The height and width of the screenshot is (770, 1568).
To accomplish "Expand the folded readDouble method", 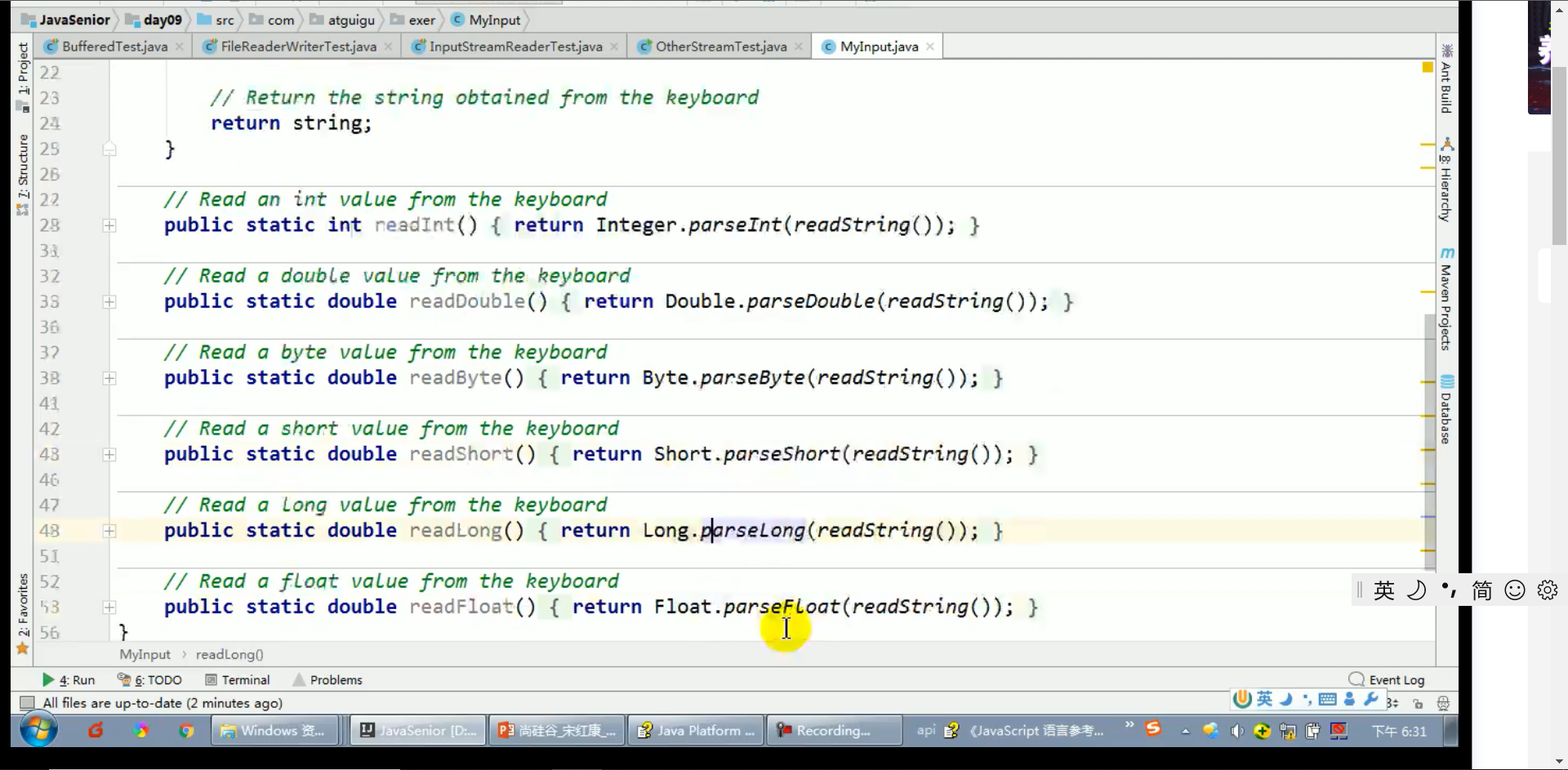I will 109,302.
